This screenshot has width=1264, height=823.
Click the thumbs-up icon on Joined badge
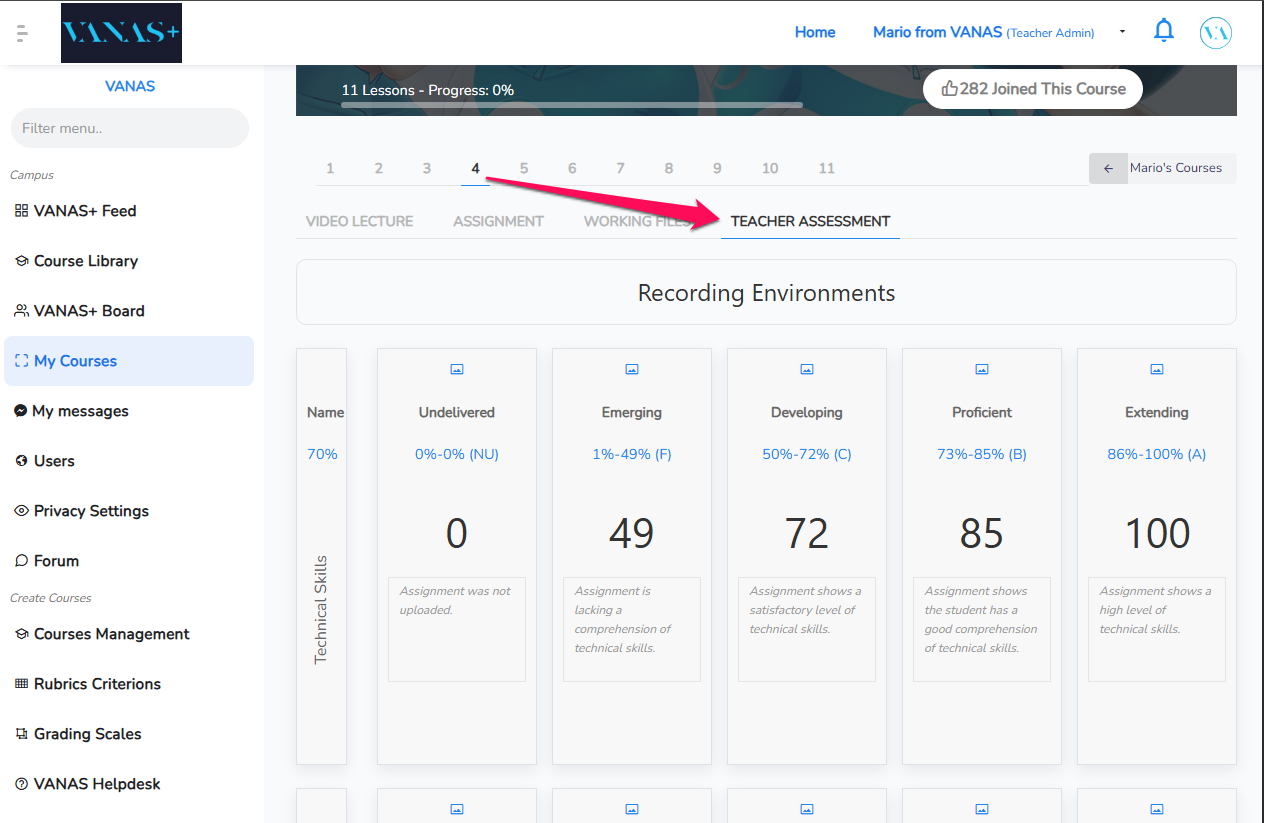[x=949, y=89]
